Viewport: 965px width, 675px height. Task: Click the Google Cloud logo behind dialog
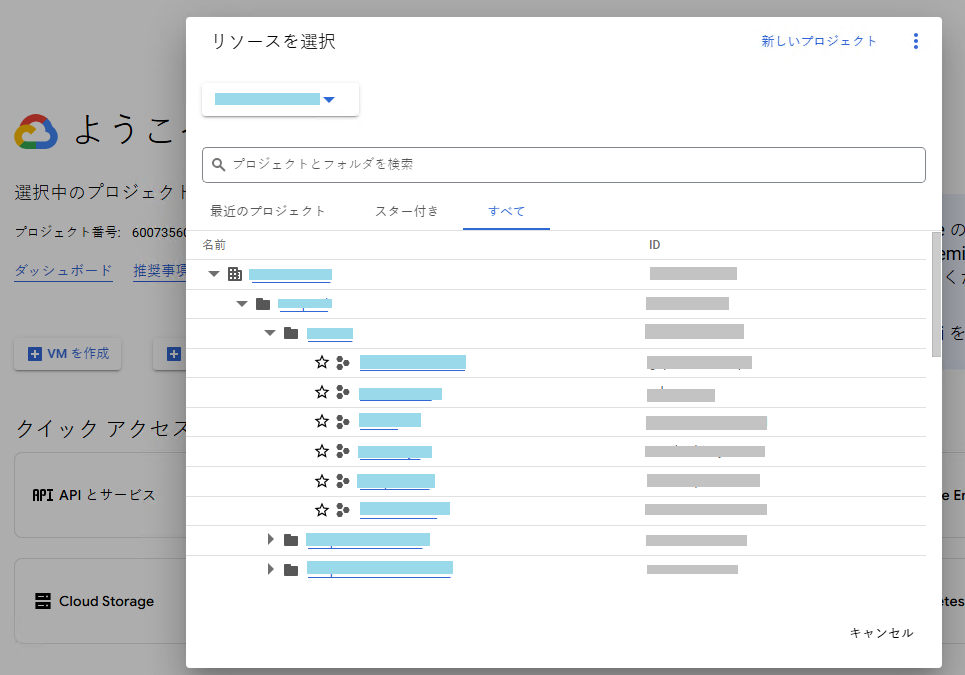tap(36, 132)
